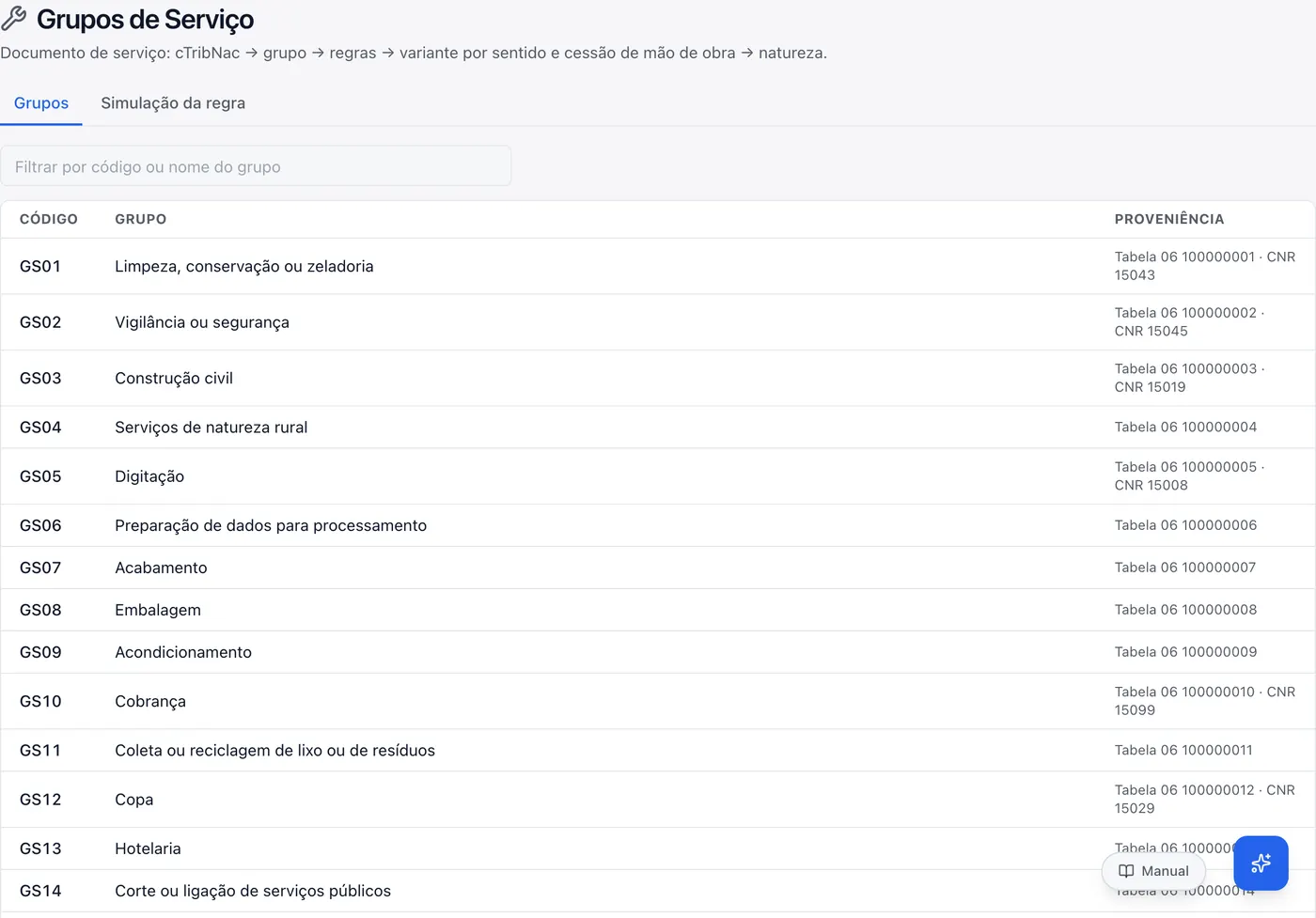1316x918 pixels.
Task: Switch to the Simulação da regra tab
Action: tap(173, 103)
